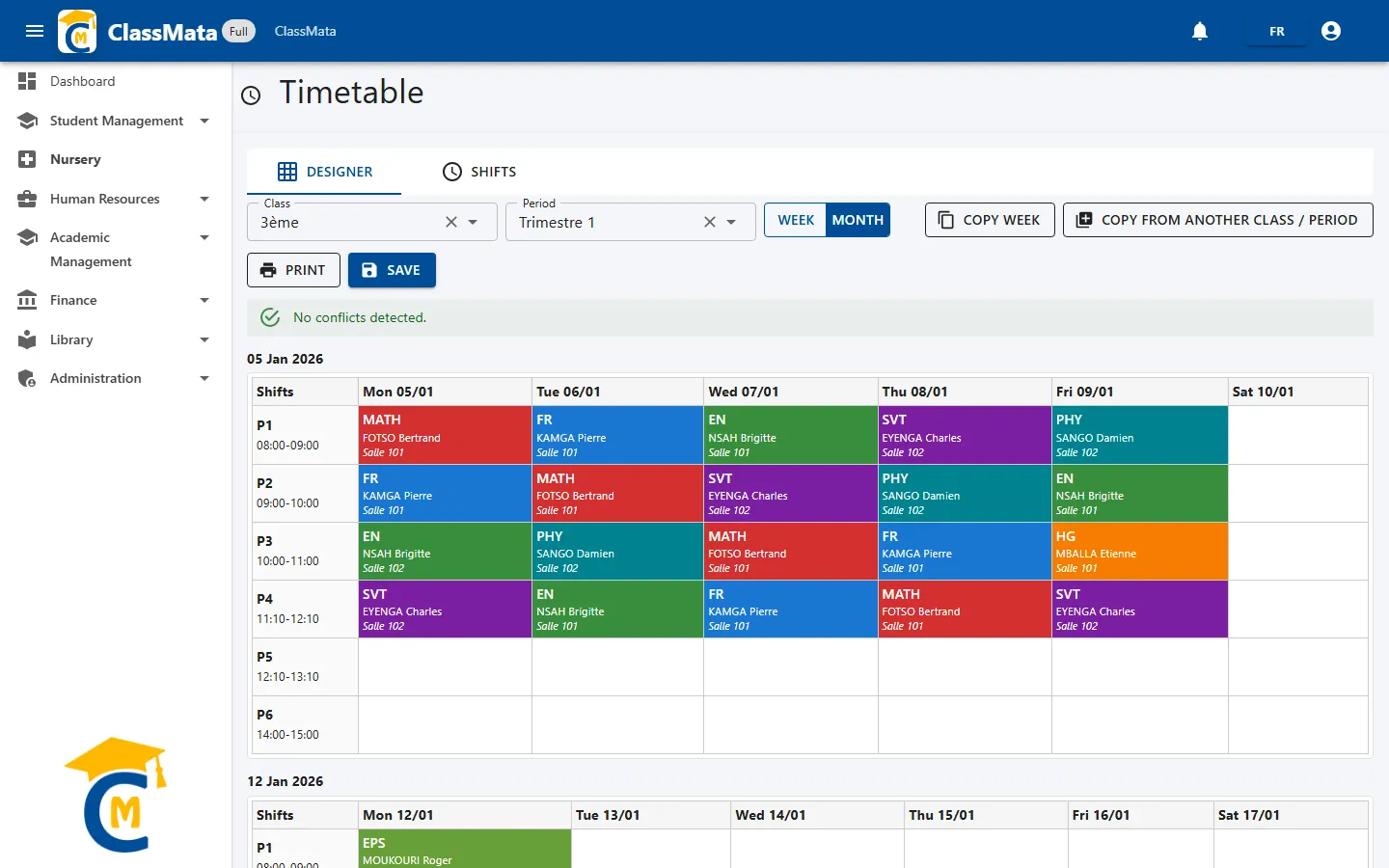Viewport: 1389px width, 868px height.
Task: Print the timetable
Action: click(293, 270)
